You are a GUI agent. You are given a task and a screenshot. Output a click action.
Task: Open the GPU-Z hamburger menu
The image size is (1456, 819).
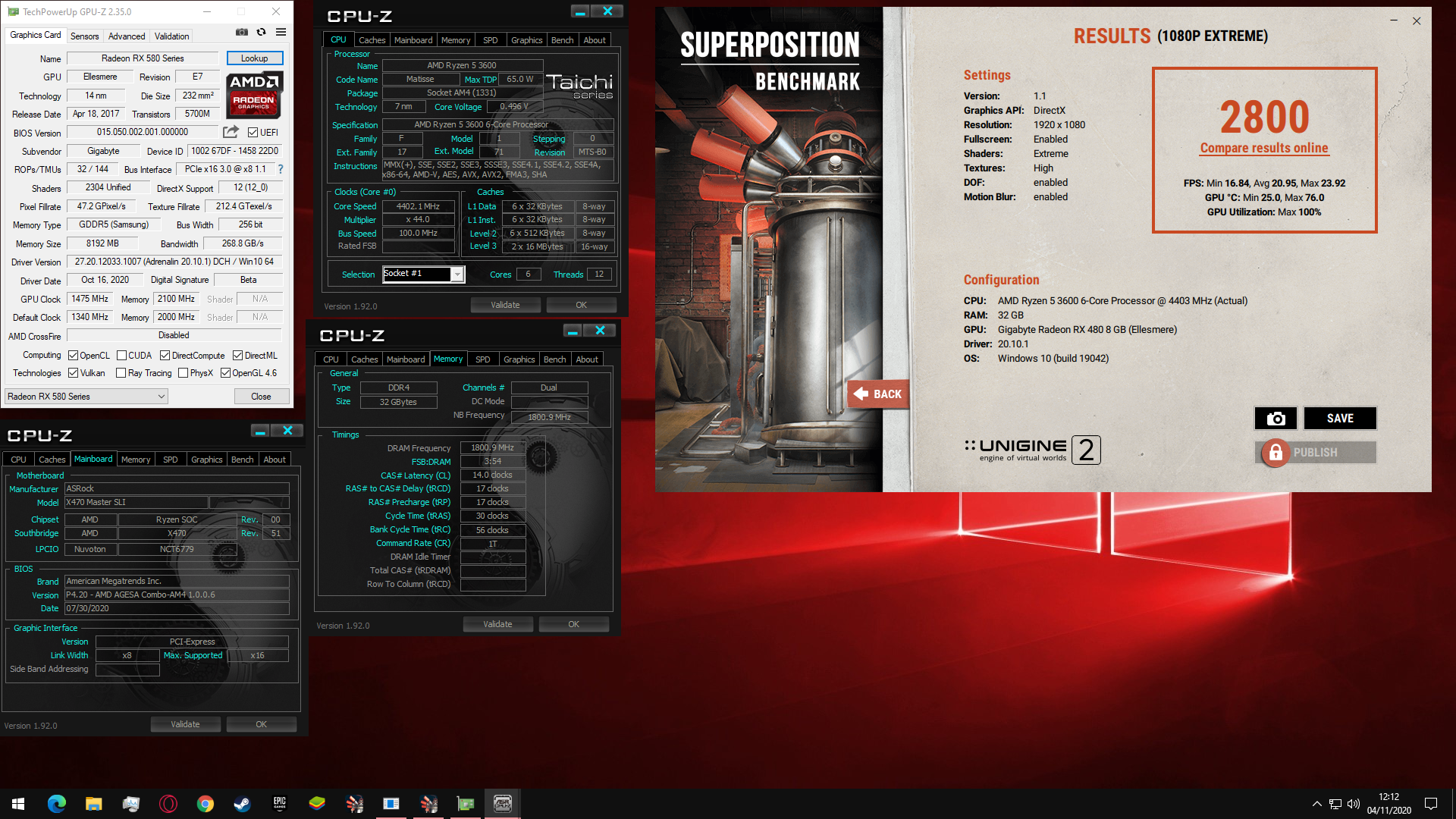click(281, 33)
